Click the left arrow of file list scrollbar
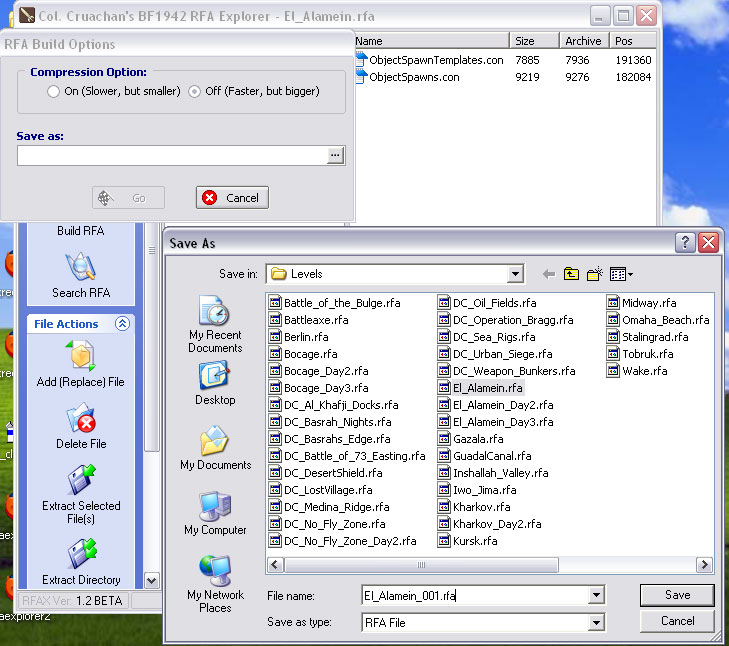 coord(275,565)
